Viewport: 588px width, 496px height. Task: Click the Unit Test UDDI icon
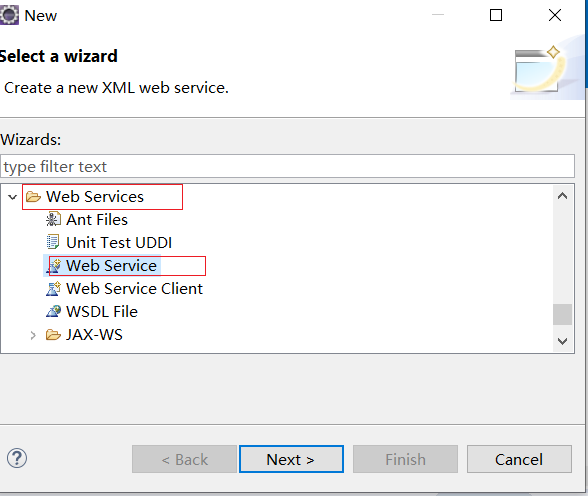pos(53,243)
